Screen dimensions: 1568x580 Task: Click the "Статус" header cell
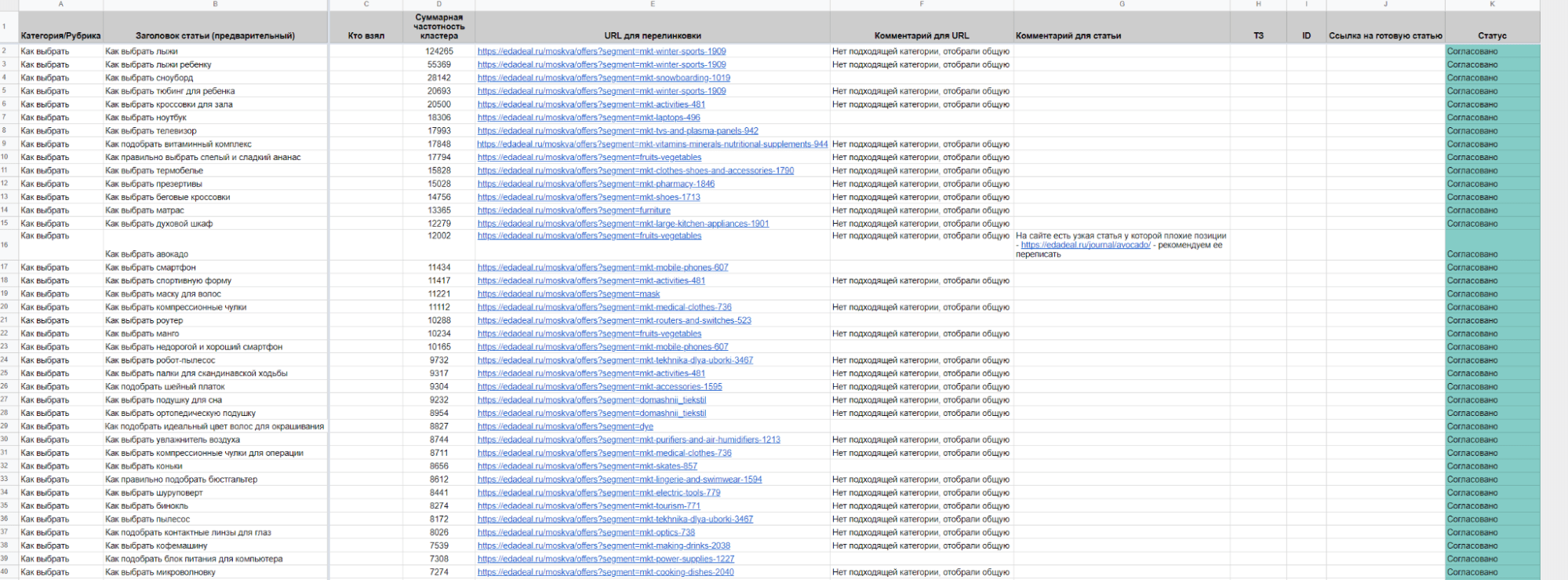(1492, 35)
